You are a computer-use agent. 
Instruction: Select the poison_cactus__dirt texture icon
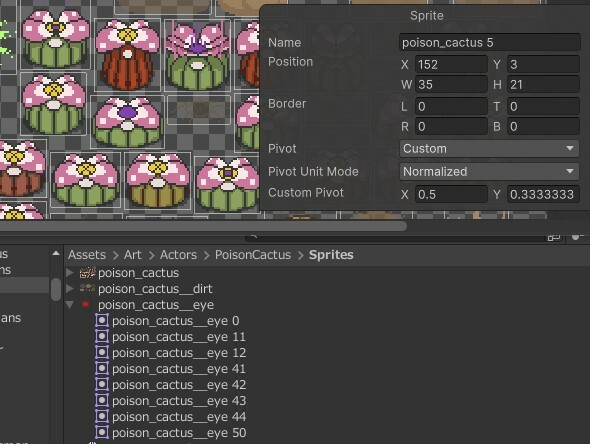coord(87,288)
